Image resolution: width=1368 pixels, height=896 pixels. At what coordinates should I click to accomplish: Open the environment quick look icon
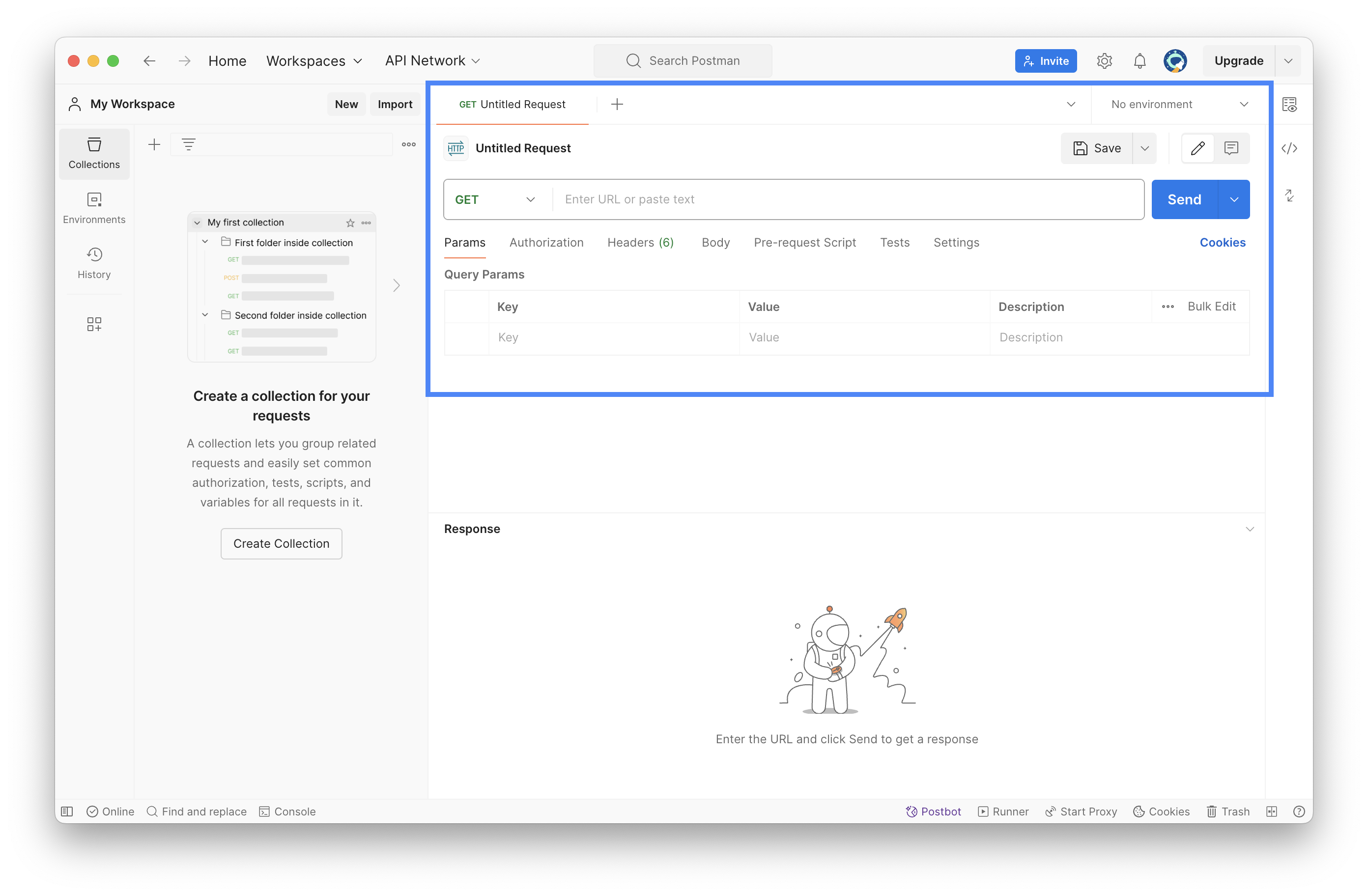[1289, 104]
